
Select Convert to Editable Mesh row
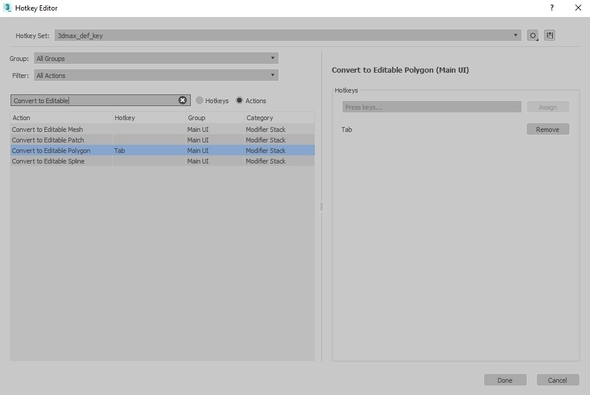(163, 129)
